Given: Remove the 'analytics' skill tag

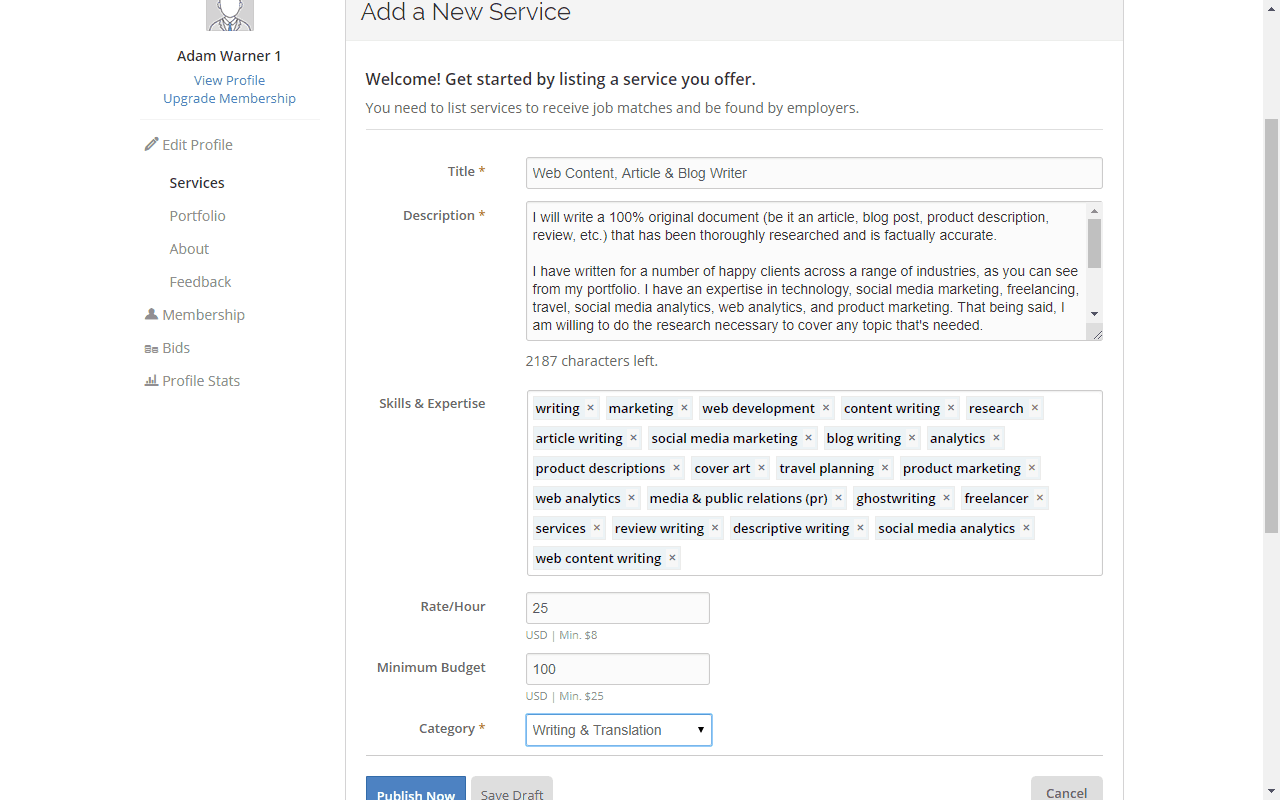Looking at the screenshot, I should pyautogui.click(x=996, y=438).
